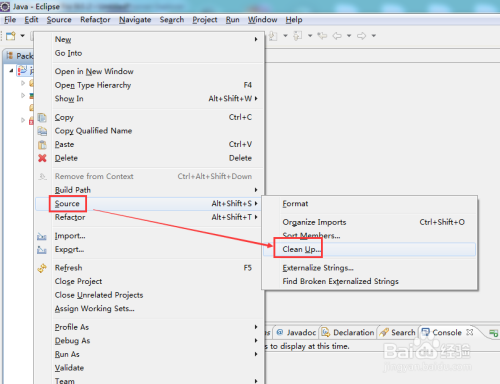Choose Close Unrelated Projects

(x=148, y=295)
